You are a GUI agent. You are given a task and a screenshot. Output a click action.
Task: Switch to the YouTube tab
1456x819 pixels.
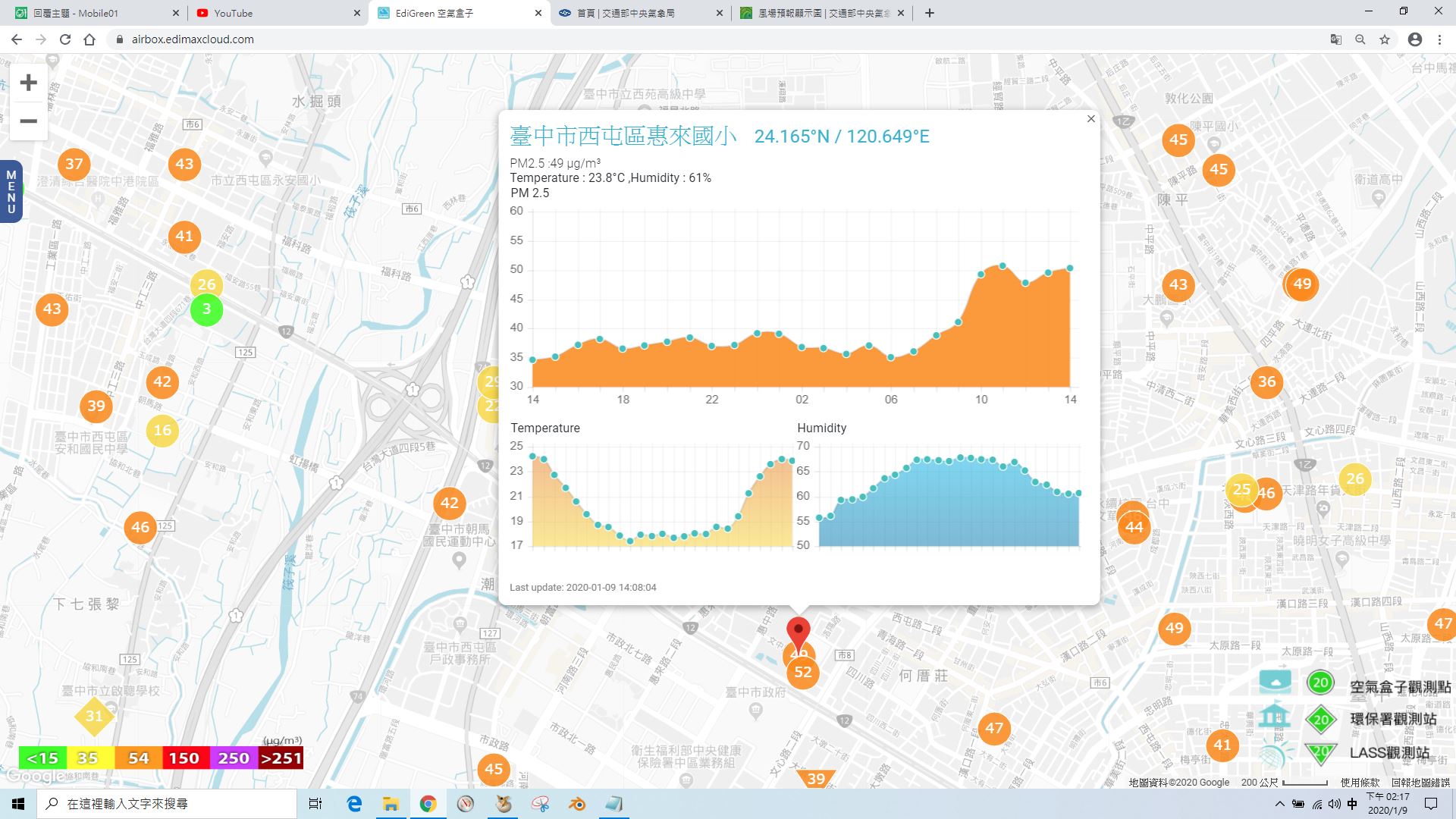pos(278,13)
